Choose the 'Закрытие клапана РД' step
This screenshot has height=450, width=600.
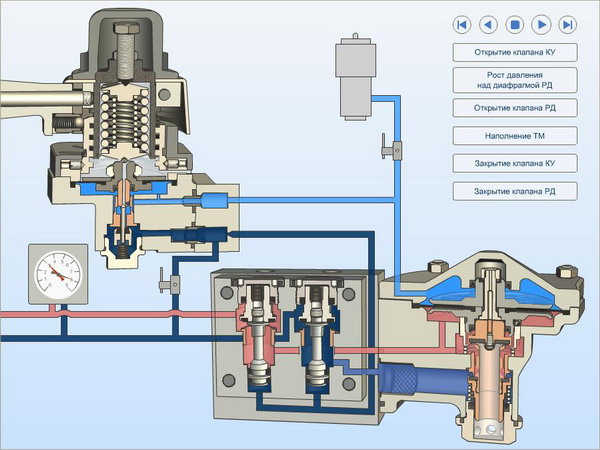click(x=515, y=191)
